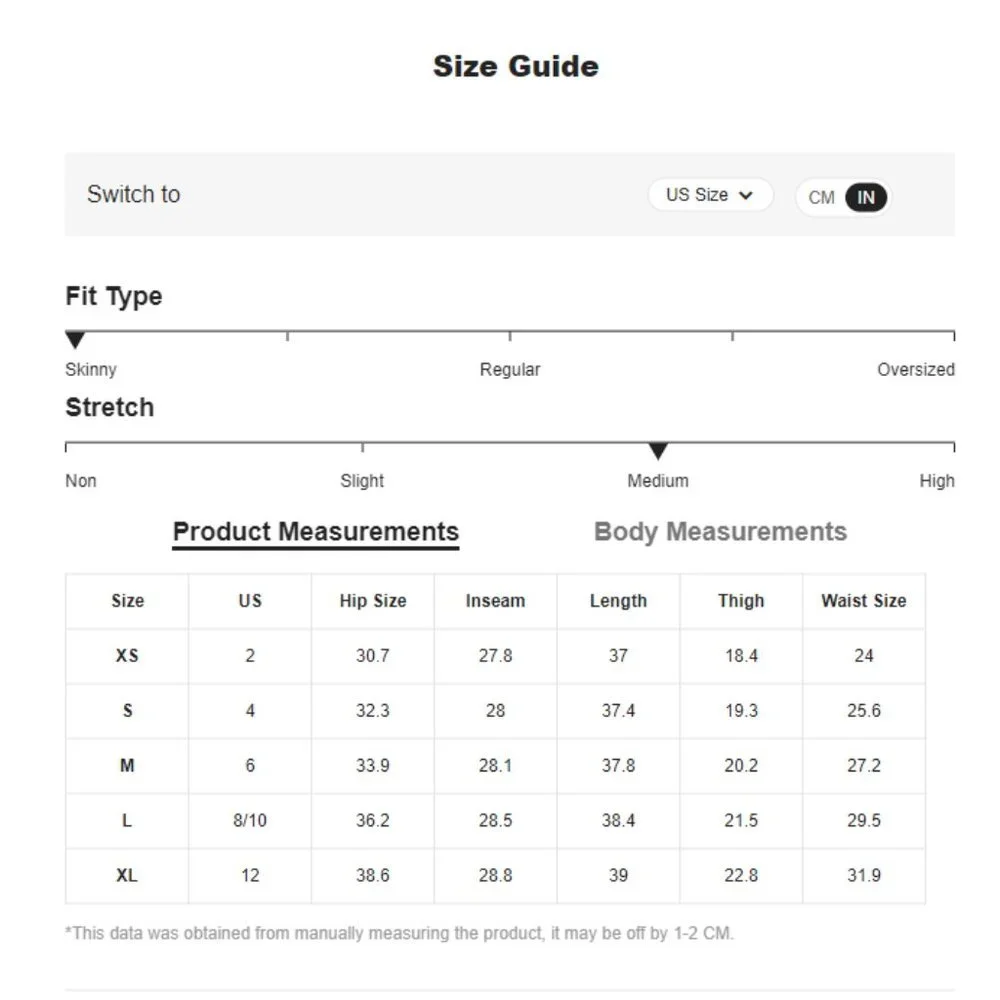Click the Size Guide heading
The width and height of the screenshot is (1000, 1000).
point(515,67)
